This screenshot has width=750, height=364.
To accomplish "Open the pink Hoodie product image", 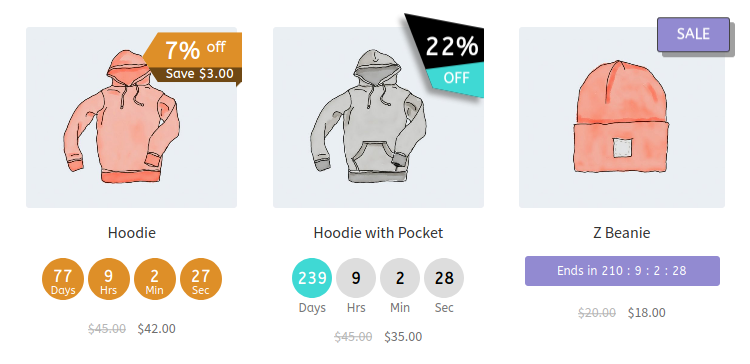I will pos(132,117).
